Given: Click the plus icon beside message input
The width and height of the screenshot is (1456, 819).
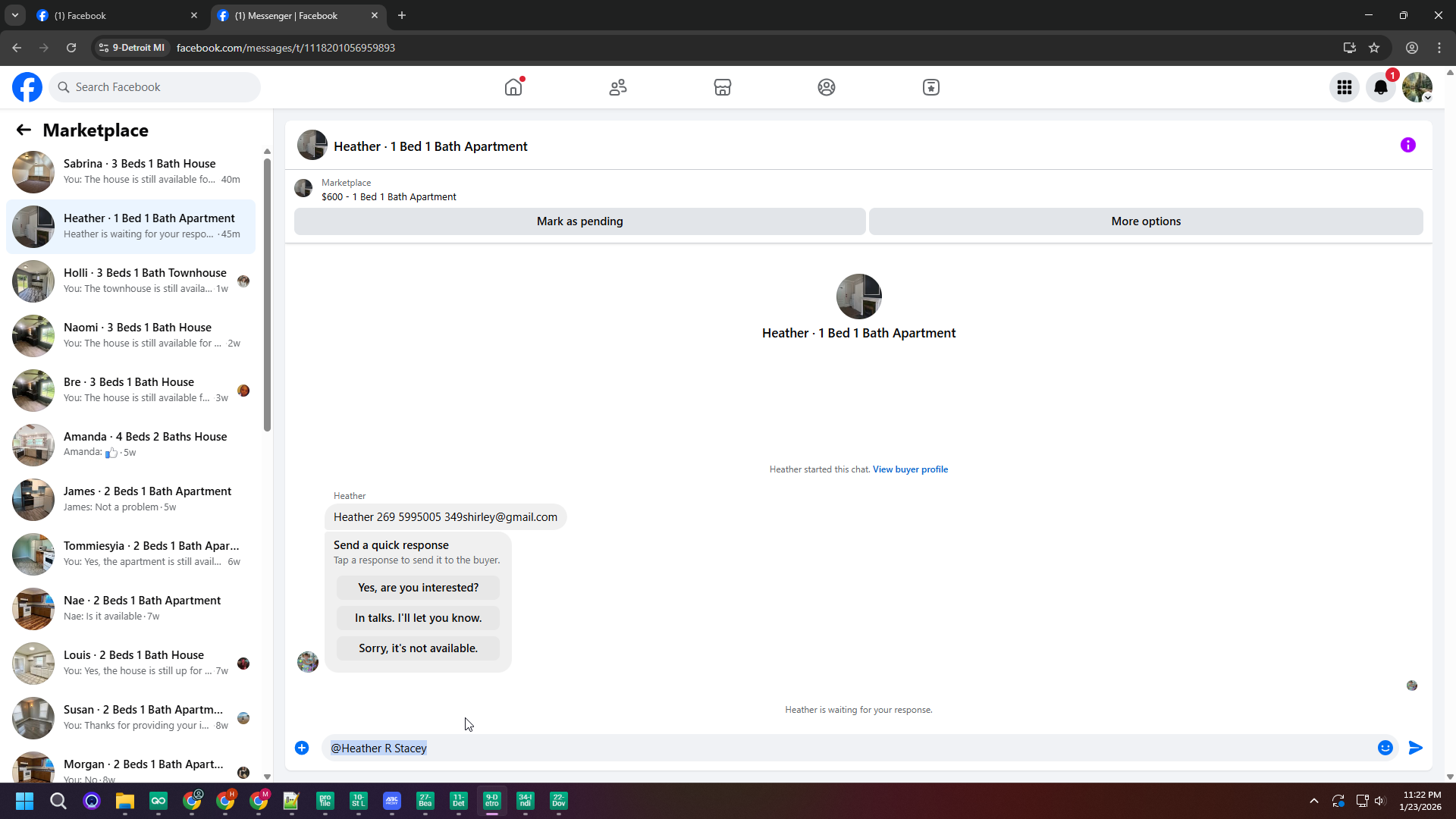Looking at the screenshot, I should 302,748.
